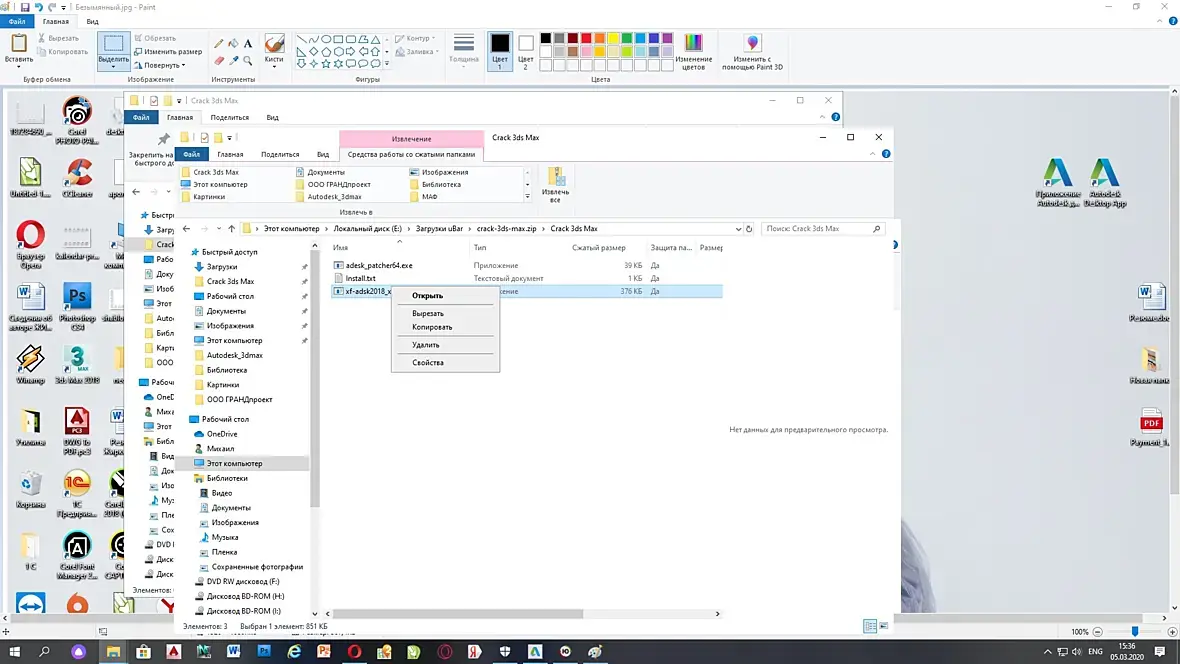
Task: Click the Search Crack 3ds Max field
Action: pos(818,229)
